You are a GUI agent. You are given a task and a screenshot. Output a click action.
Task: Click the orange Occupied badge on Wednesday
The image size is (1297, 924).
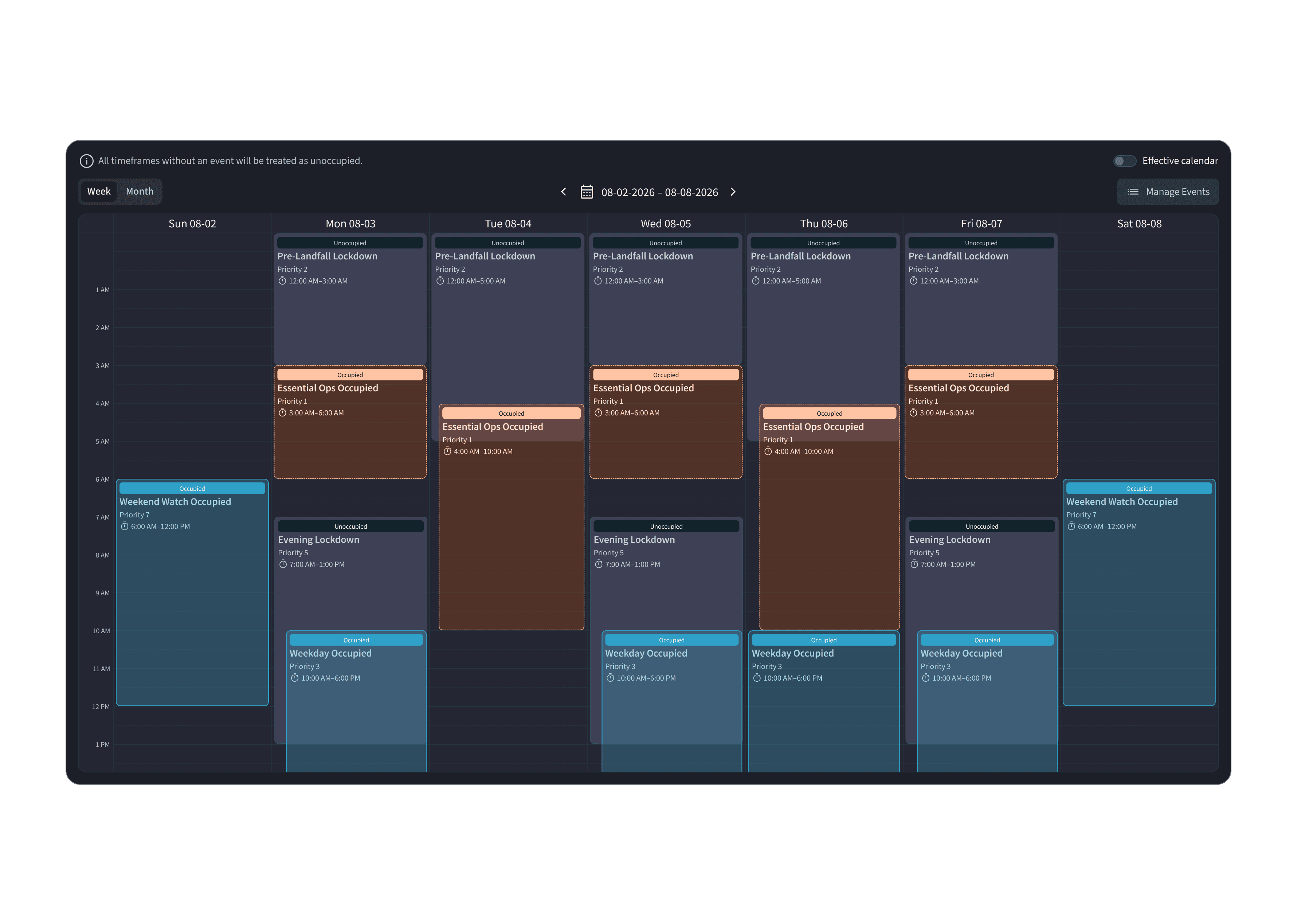(x=666, y=375)
